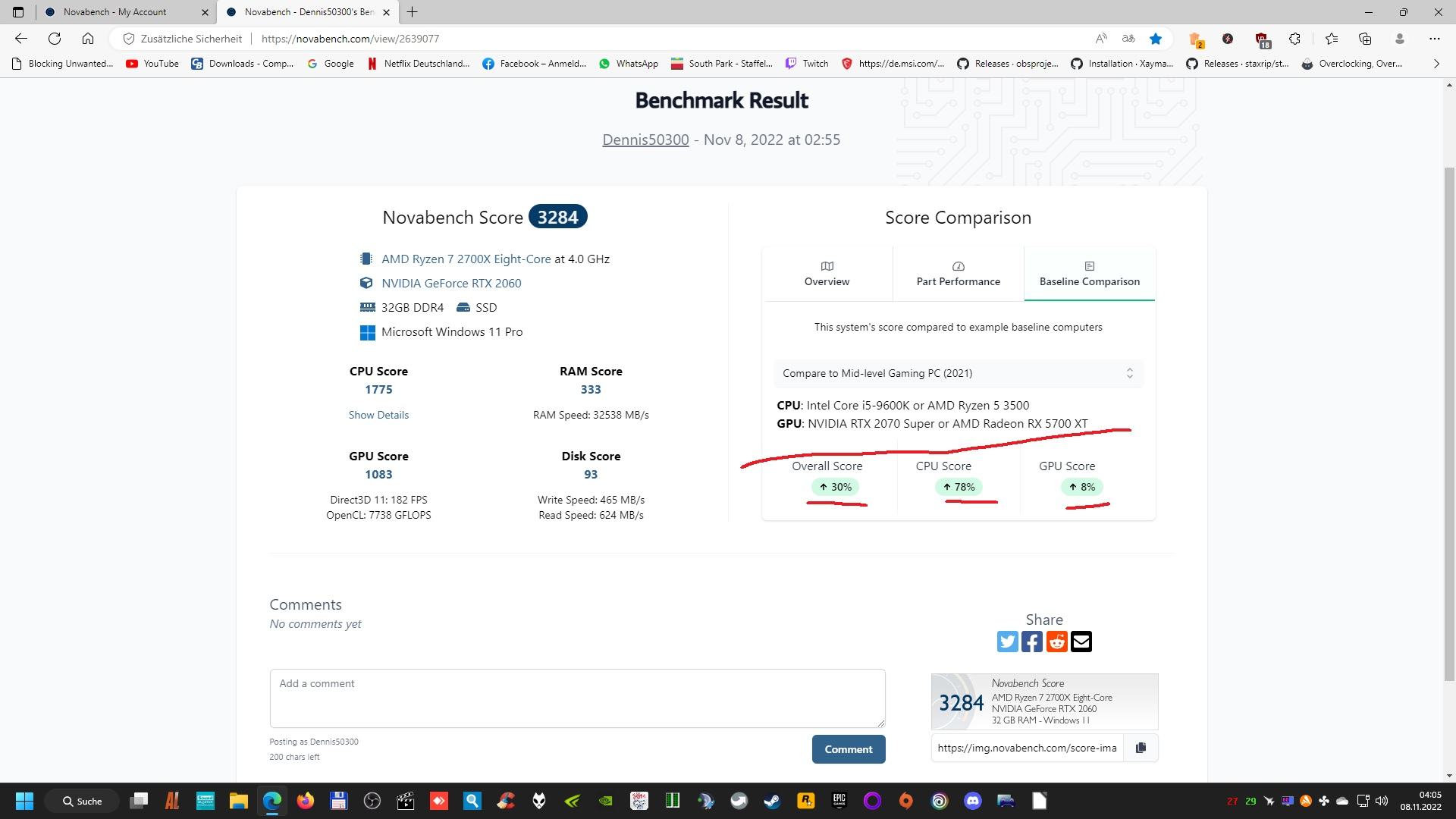Open the translate page icon
1456x819 pixels.
tap(1128, 39)
